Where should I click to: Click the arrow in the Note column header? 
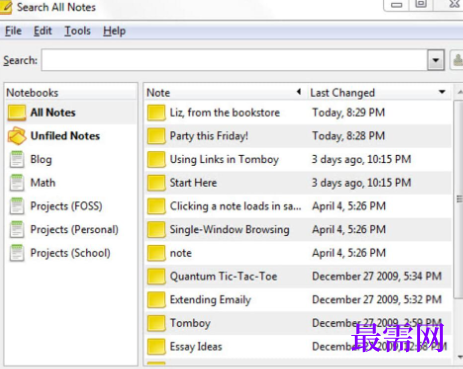point(299,91)
